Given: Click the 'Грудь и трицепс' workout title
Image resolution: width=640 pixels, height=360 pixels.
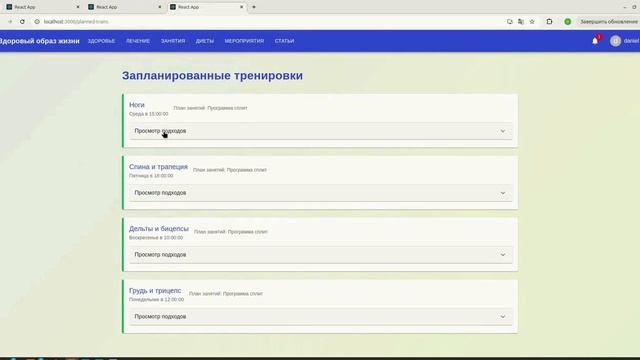Looking at the screenshot, I should 155,291.
